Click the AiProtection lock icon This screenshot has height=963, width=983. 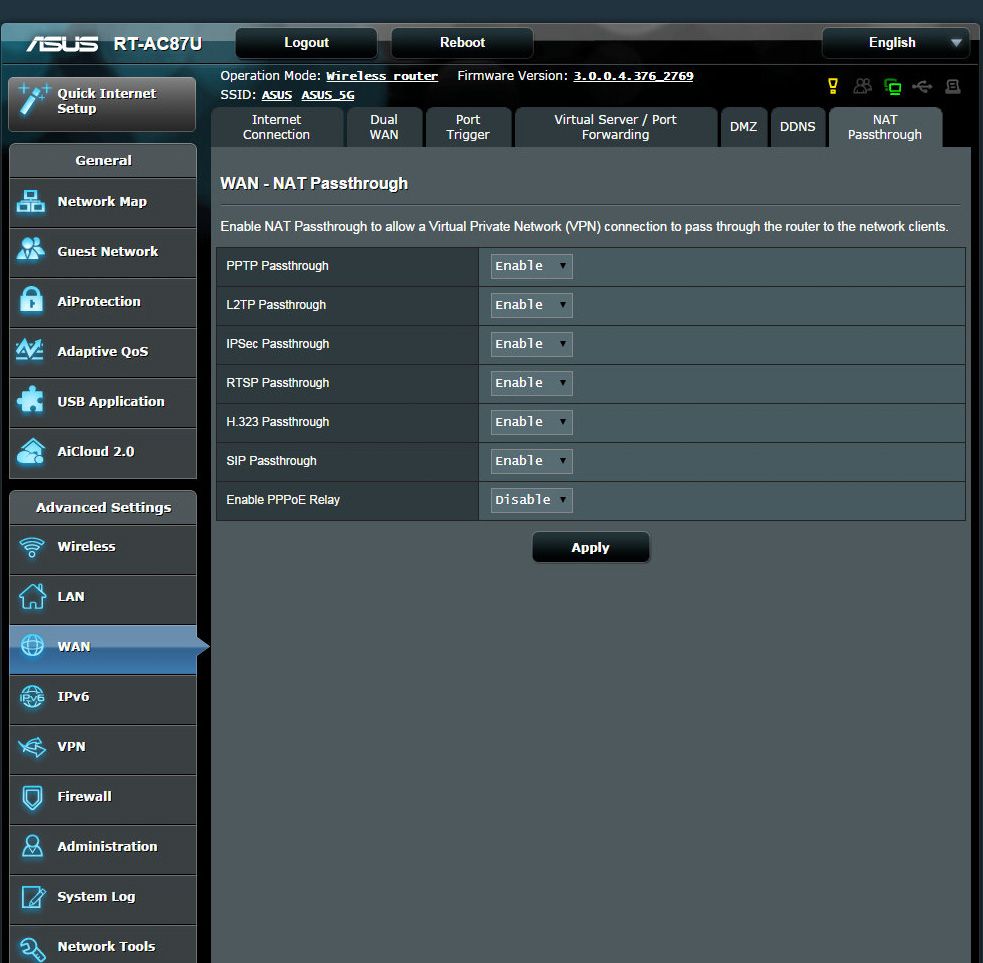click(x=31, y=300)
